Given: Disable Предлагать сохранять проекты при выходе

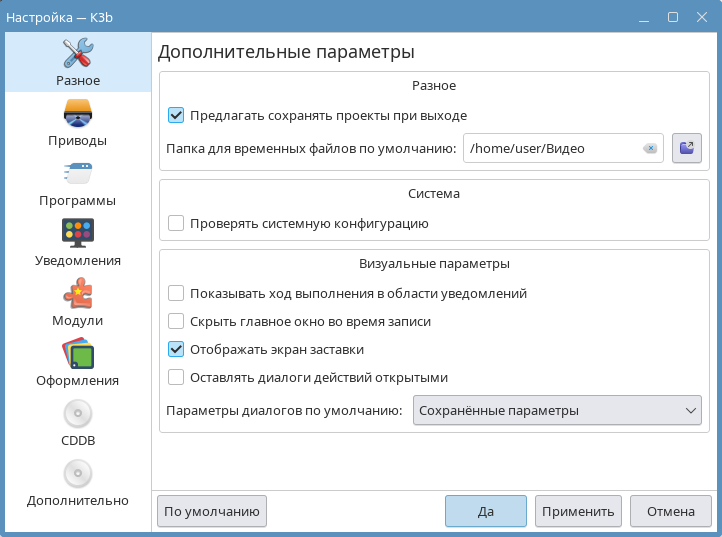Looking at the screenshot, I should (176, 115).
